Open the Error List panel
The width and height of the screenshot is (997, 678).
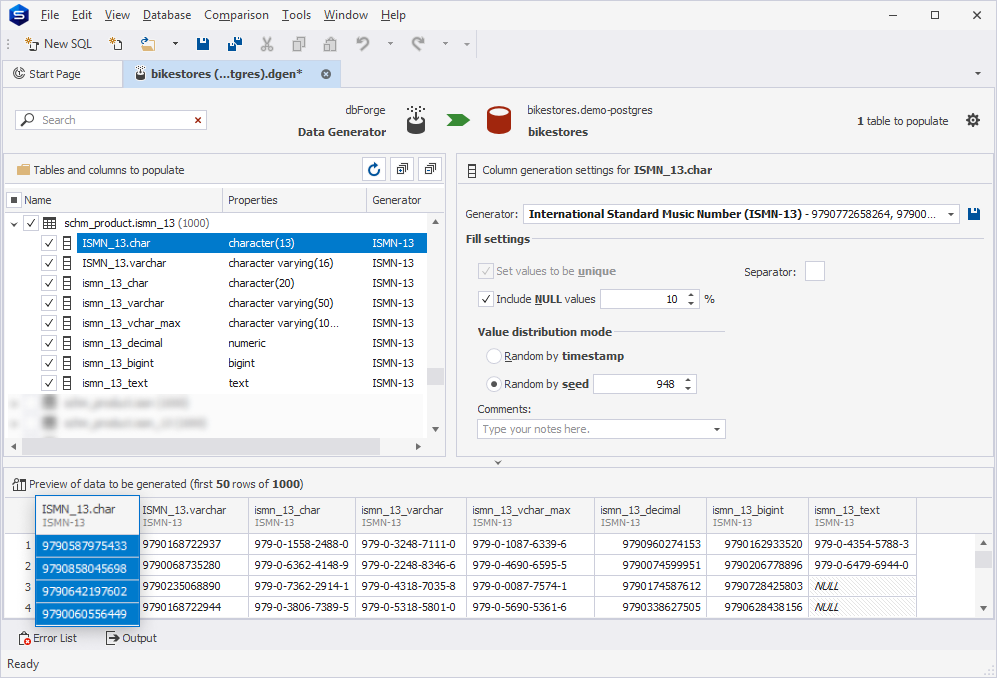pyautogui.click(x=48, y=638)
